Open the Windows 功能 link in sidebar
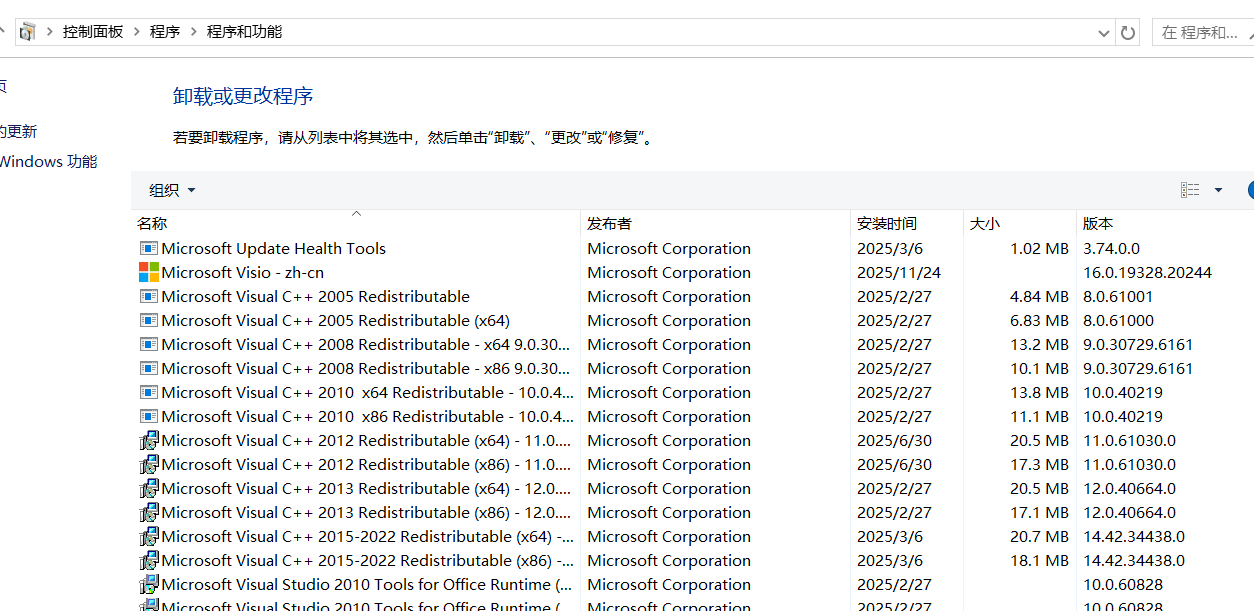1254x611 pixels. click(x=48, y=161)
